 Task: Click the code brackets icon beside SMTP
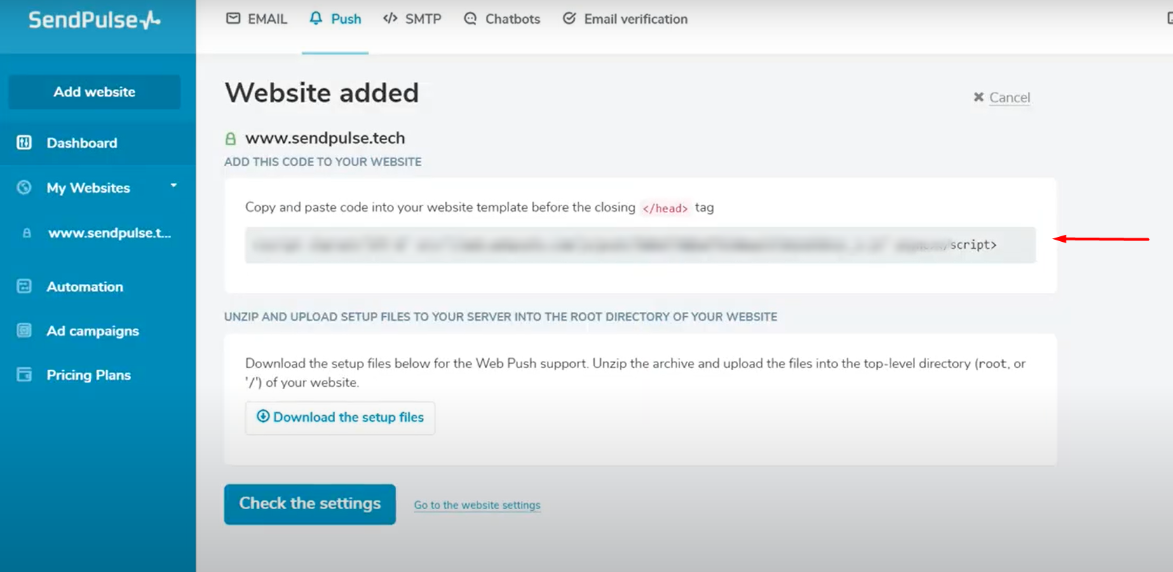pos(390,19)
